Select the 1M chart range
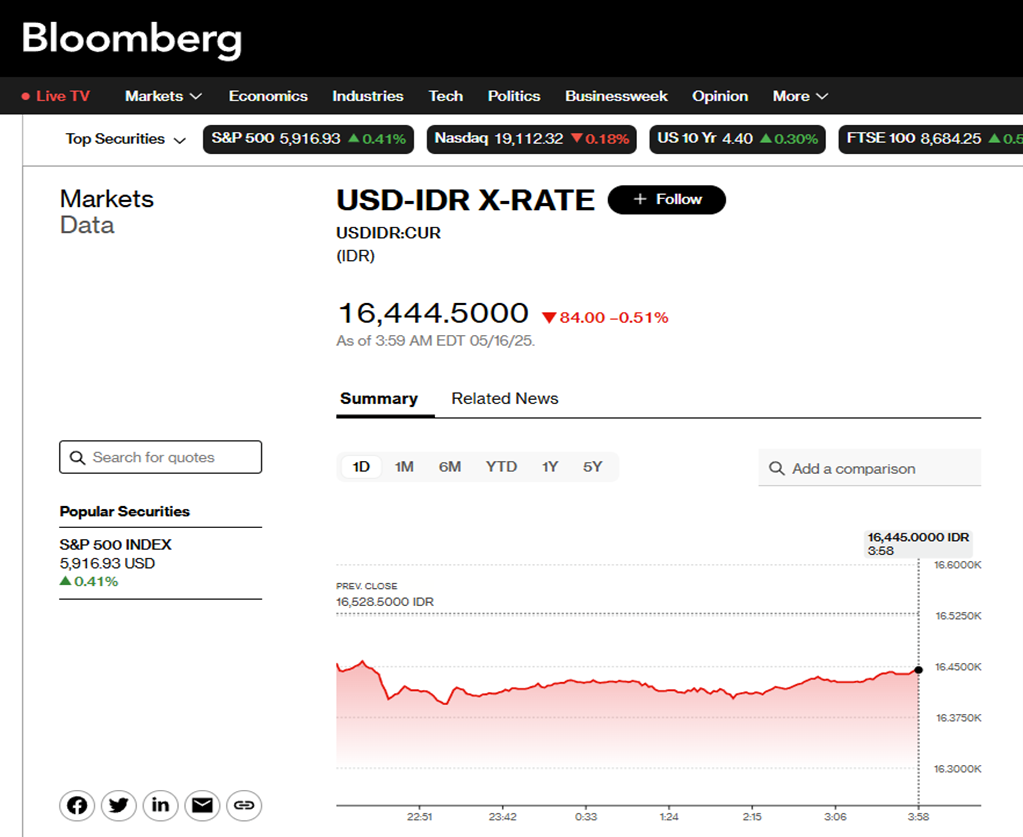The height and width of the screenshot is (837, 1023). 404,467
